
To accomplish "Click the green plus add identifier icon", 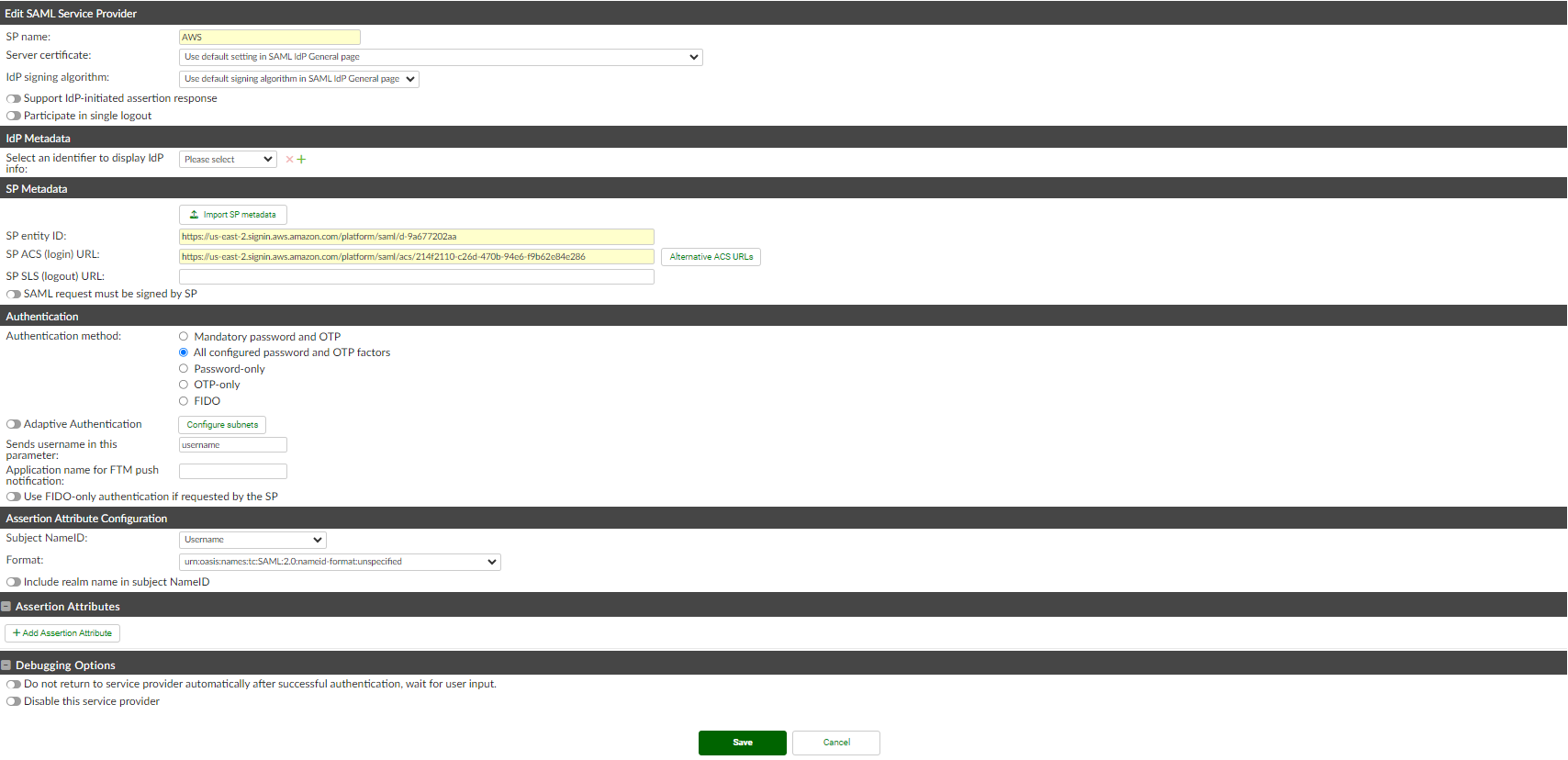I will click(301, 160).
